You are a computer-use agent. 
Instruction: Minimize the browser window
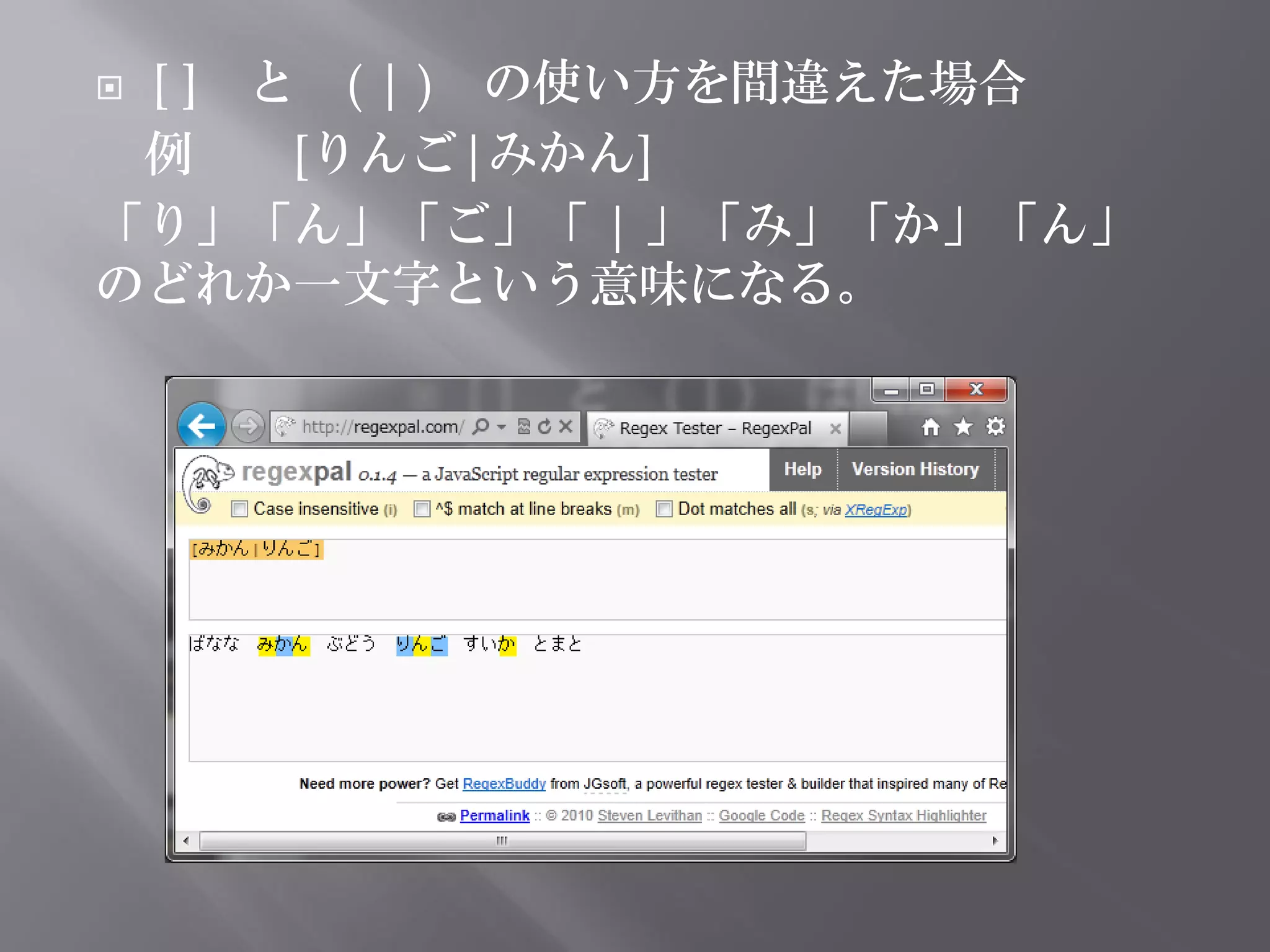pyautogui.click(x=891, y=390)
